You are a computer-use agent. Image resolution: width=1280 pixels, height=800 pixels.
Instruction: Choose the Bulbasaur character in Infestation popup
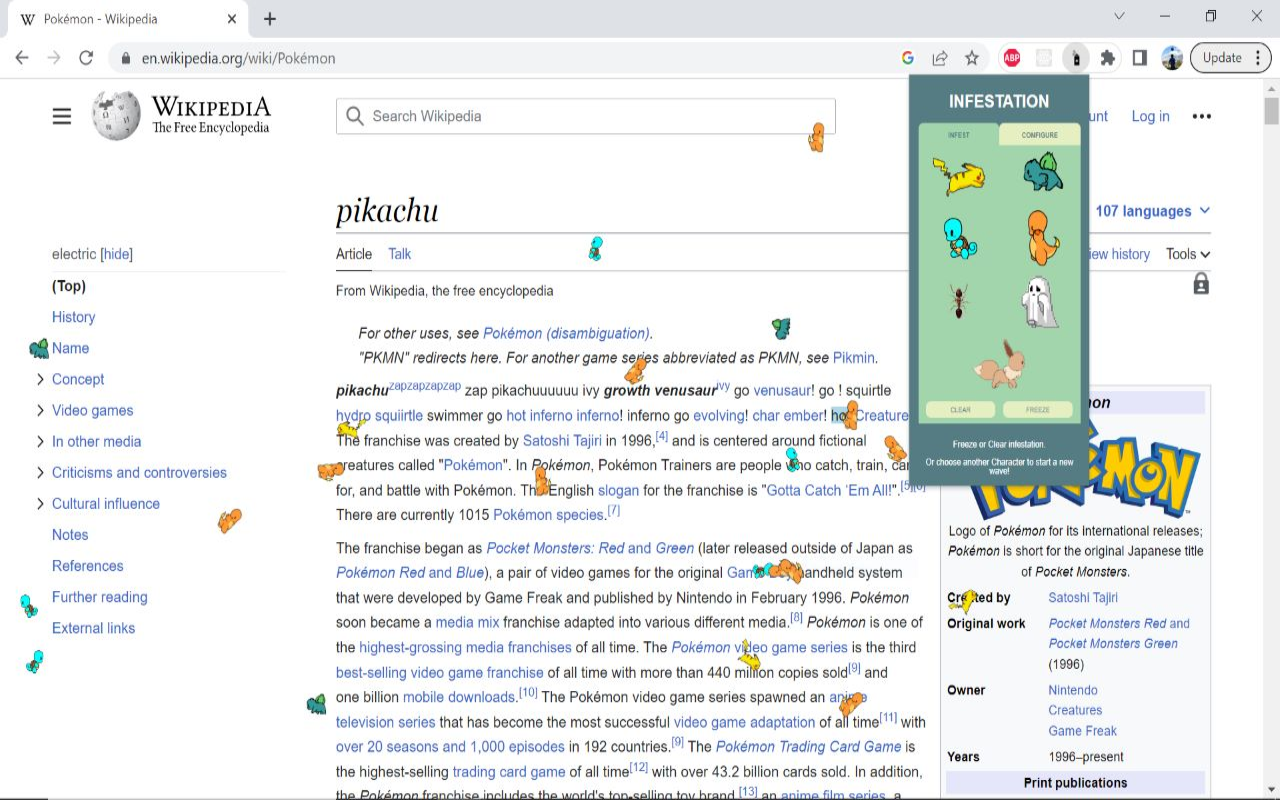[x=1042, y=172]
